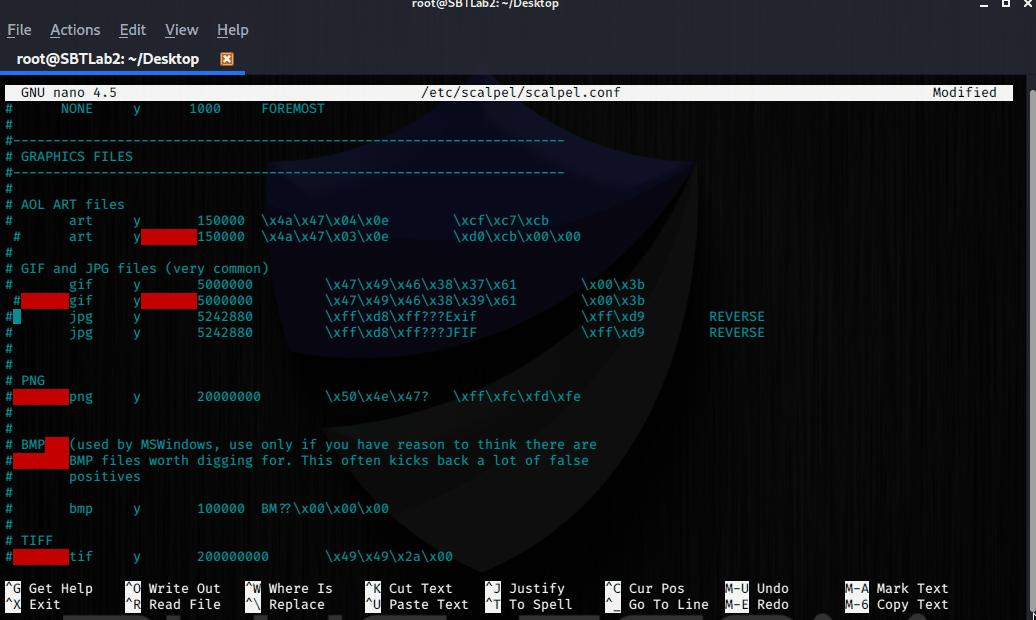Click the Where Is shortcut ^W
This screenshot has width=1036, height=620.
click(x=289, y=588)
